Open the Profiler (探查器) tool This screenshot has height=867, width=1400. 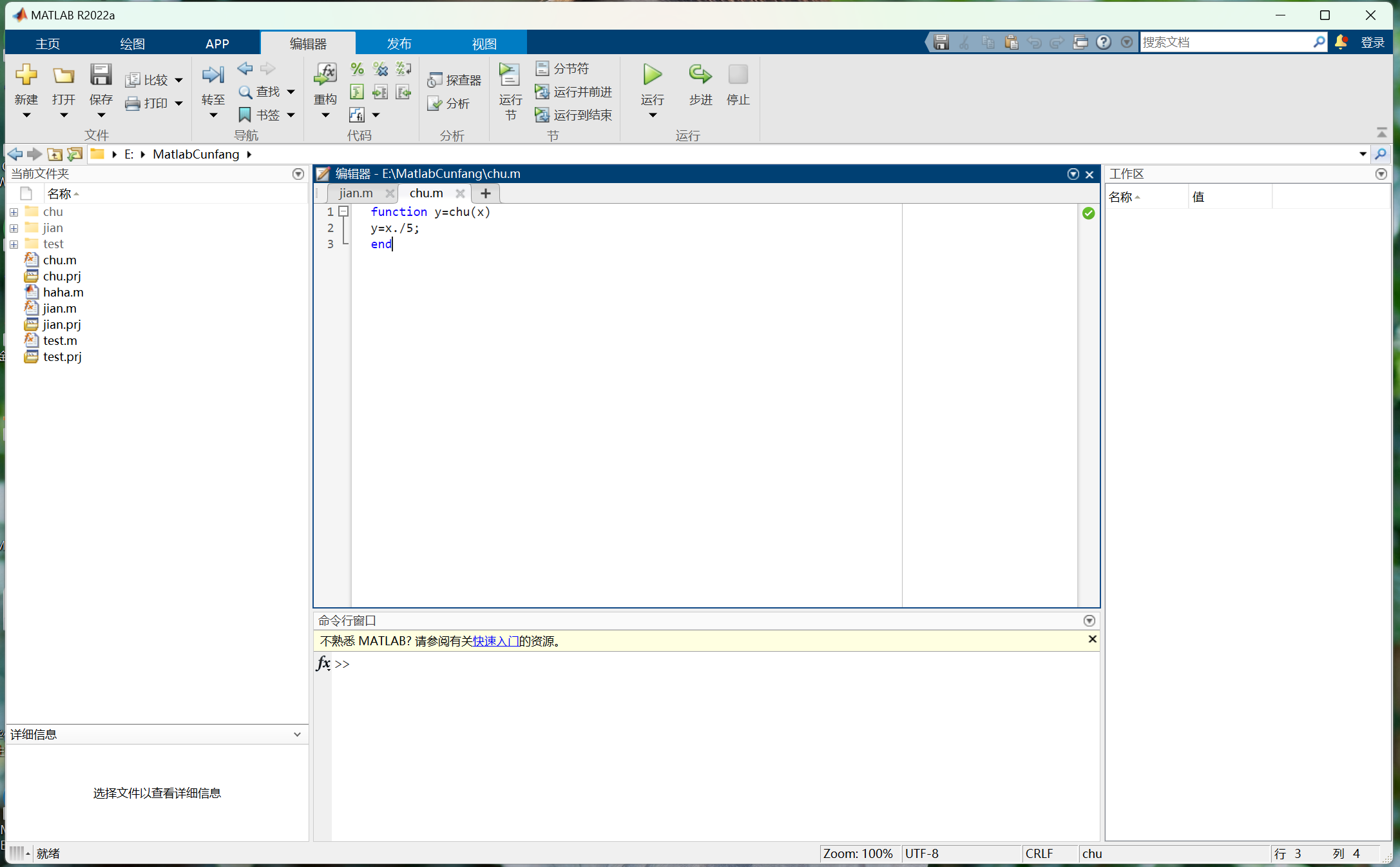click(x=454, y=79)
